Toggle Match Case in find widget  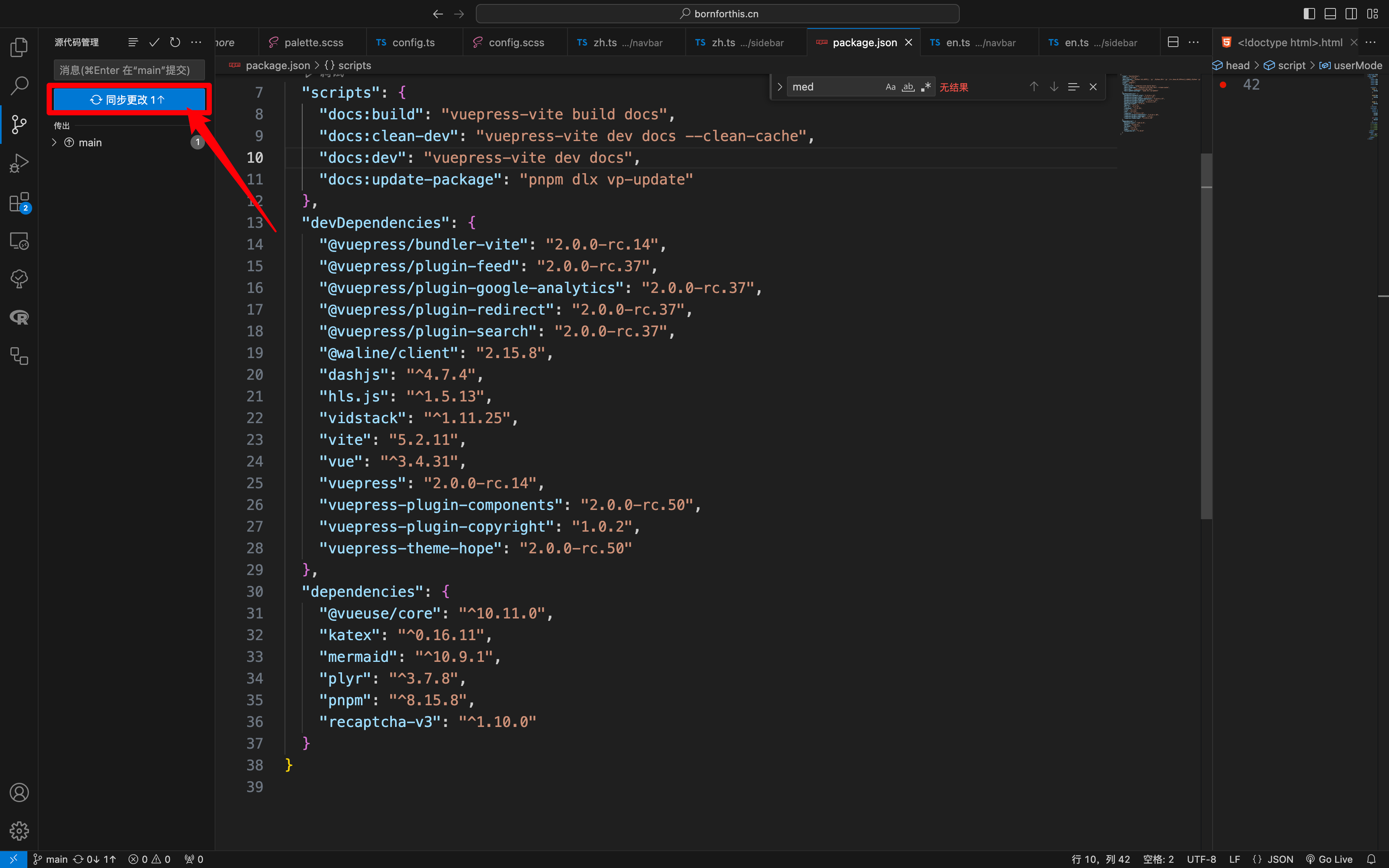click(890, 87)
